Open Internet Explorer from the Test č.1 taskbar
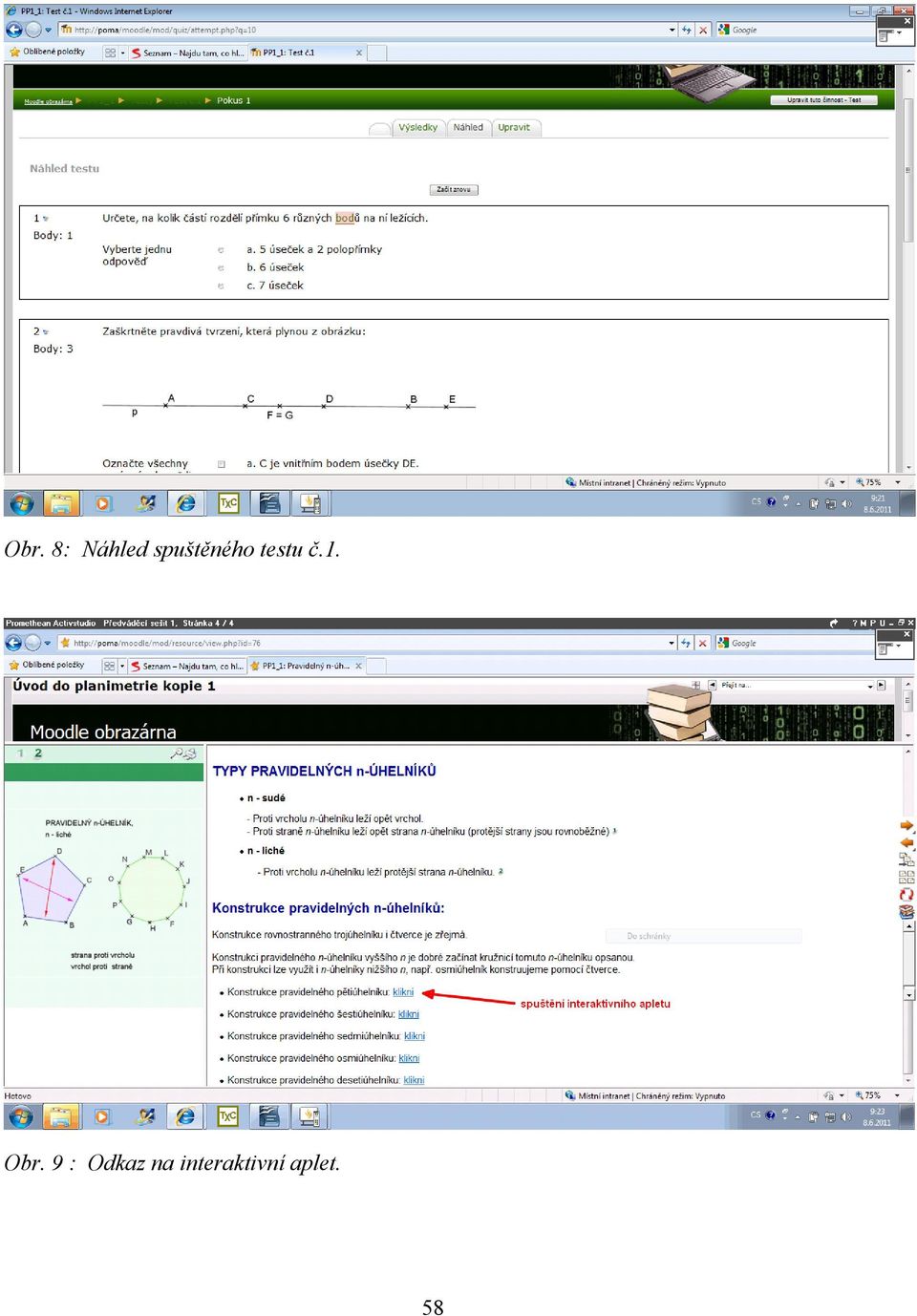 (x=186, y=503)
